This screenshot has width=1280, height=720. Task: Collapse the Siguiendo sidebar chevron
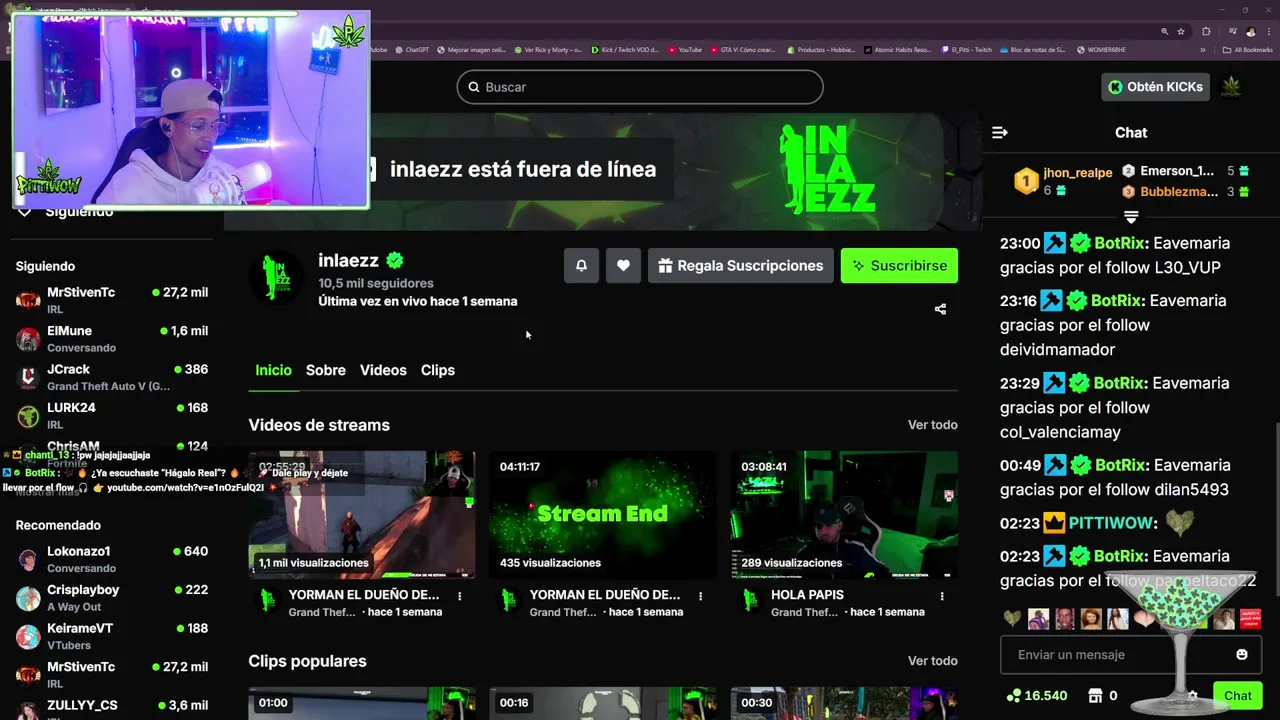tap(25, 212)
